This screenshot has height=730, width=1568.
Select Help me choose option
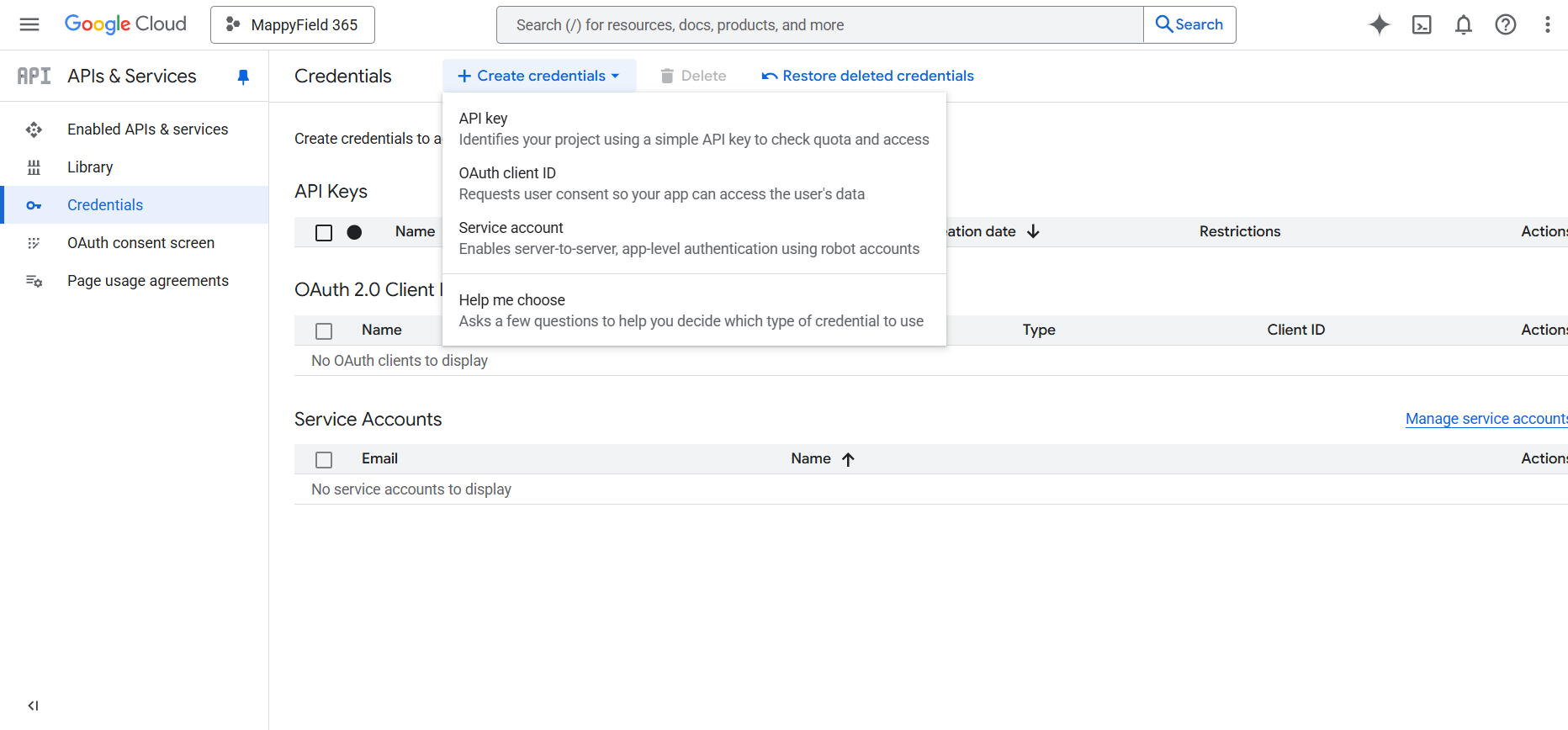pyautogui.click(x=694, y=310)
